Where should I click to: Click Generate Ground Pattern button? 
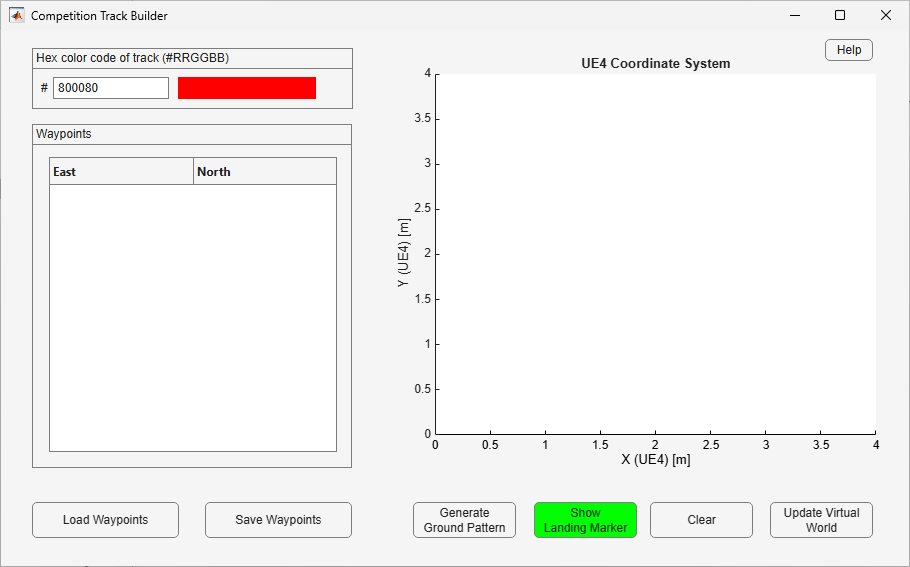coord(464,520)
